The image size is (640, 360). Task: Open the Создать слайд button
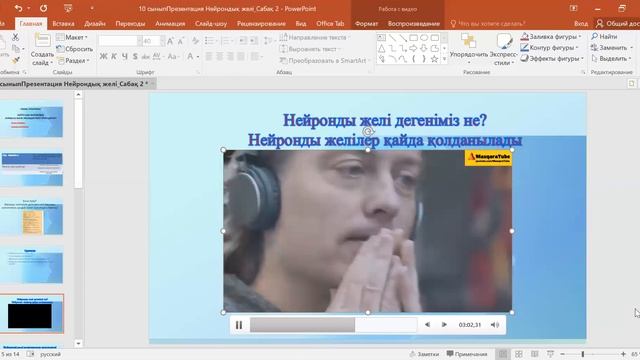pos(42,50)
